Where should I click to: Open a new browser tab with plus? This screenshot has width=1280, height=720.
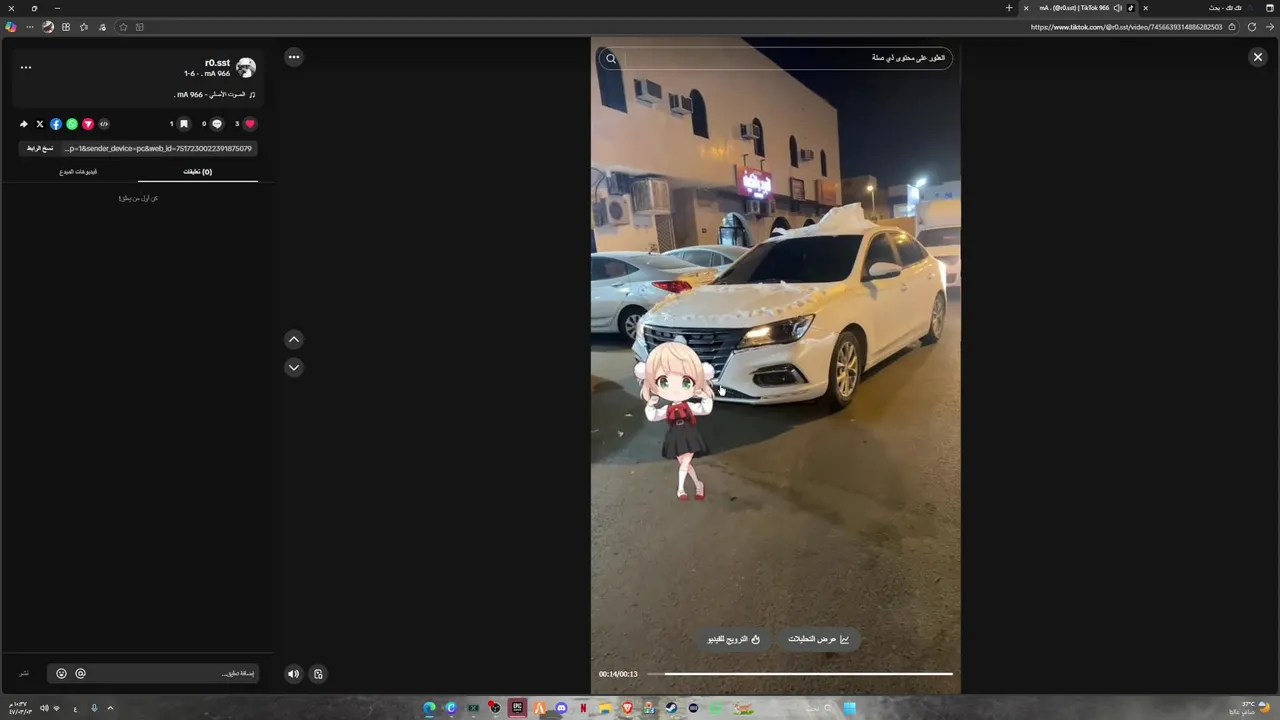[x=1009, y=8]
